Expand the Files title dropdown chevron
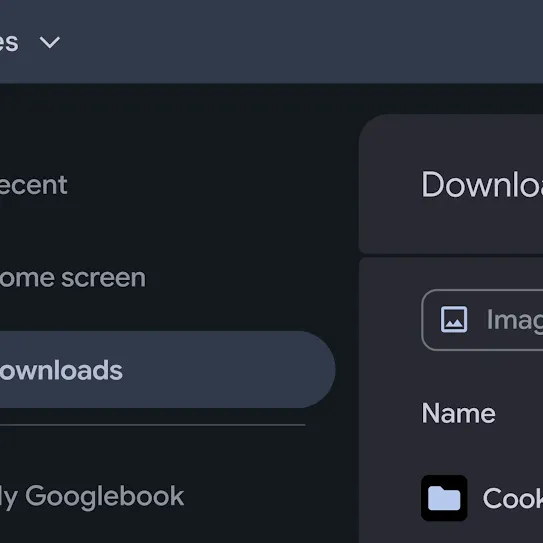543x543 pixels. tap(50, 42)
